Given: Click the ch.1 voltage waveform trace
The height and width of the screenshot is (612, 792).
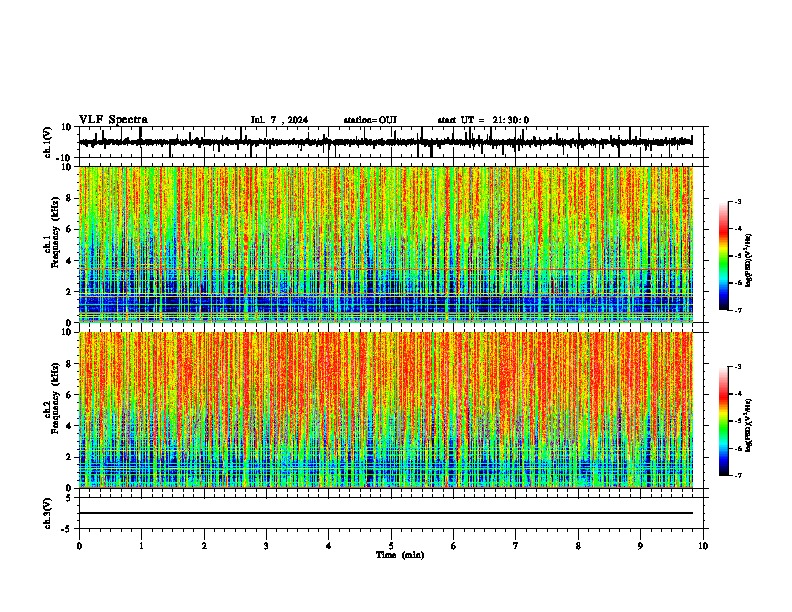Looking at the screenshot, I should point(385,142).
